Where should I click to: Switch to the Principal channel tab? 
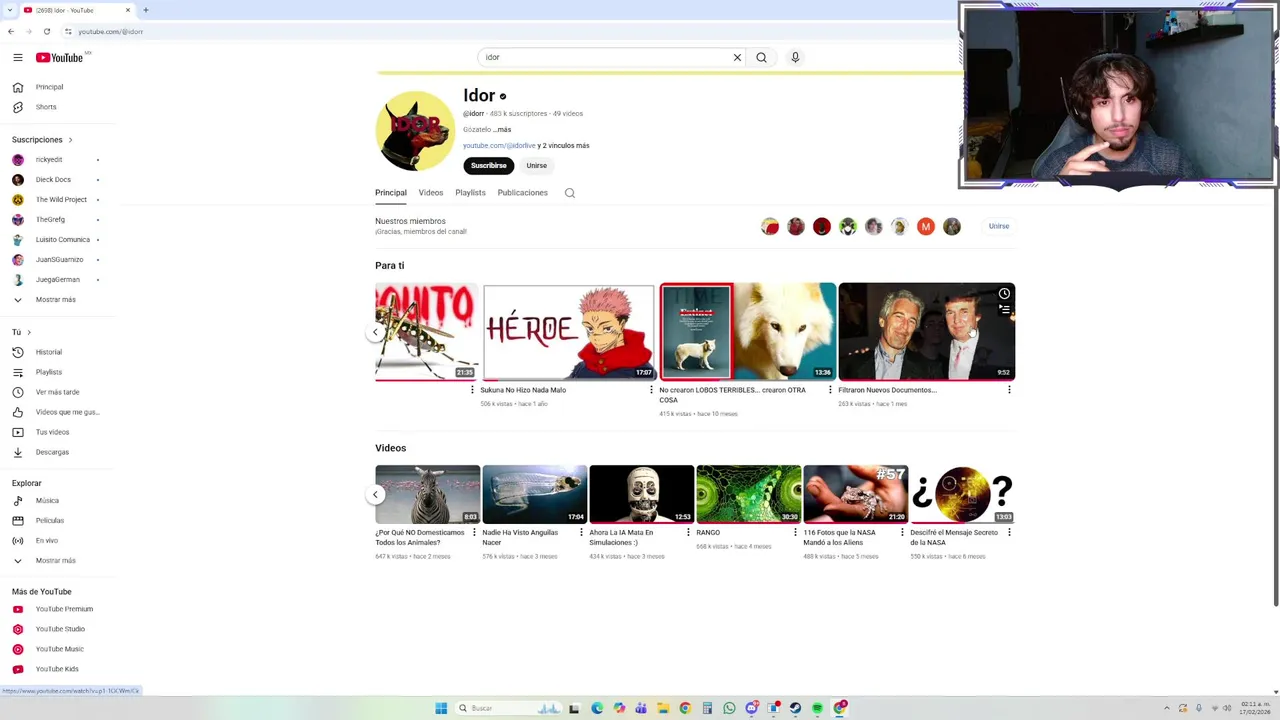point(391,193)
